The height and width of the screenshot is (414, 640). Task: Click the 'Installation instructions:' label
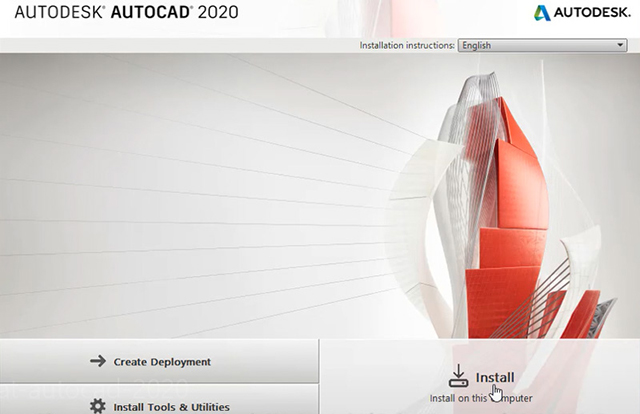tap(407, 45)
